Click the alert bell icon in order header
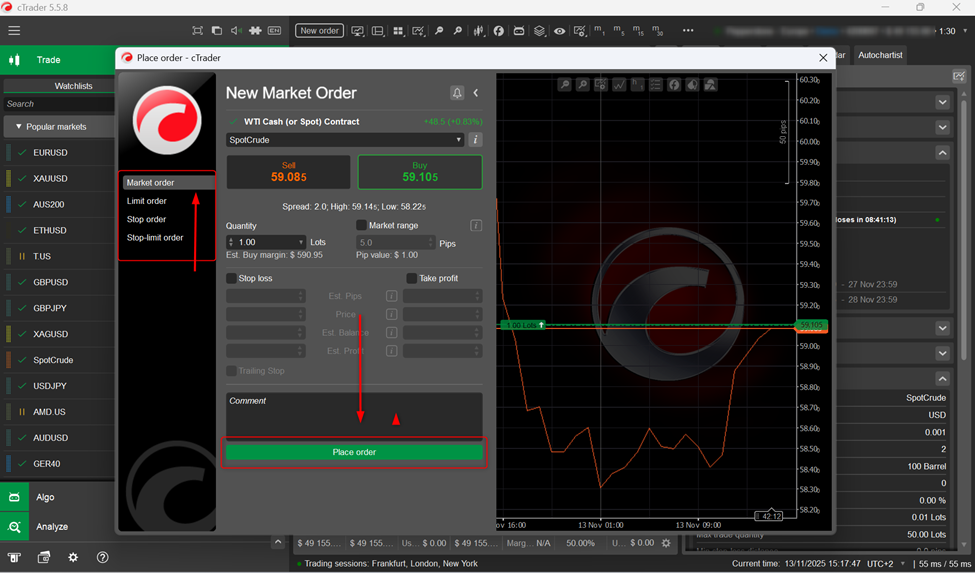 [457, 93]
